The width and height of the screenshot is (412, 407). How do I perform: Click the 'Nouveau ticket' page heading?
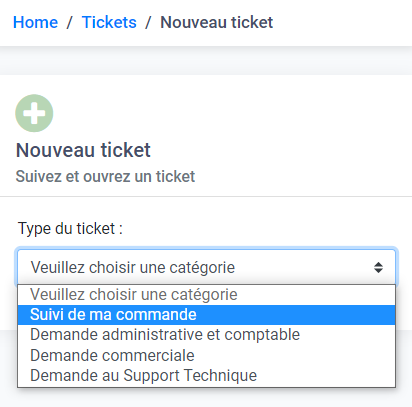(x=83, y=150)
